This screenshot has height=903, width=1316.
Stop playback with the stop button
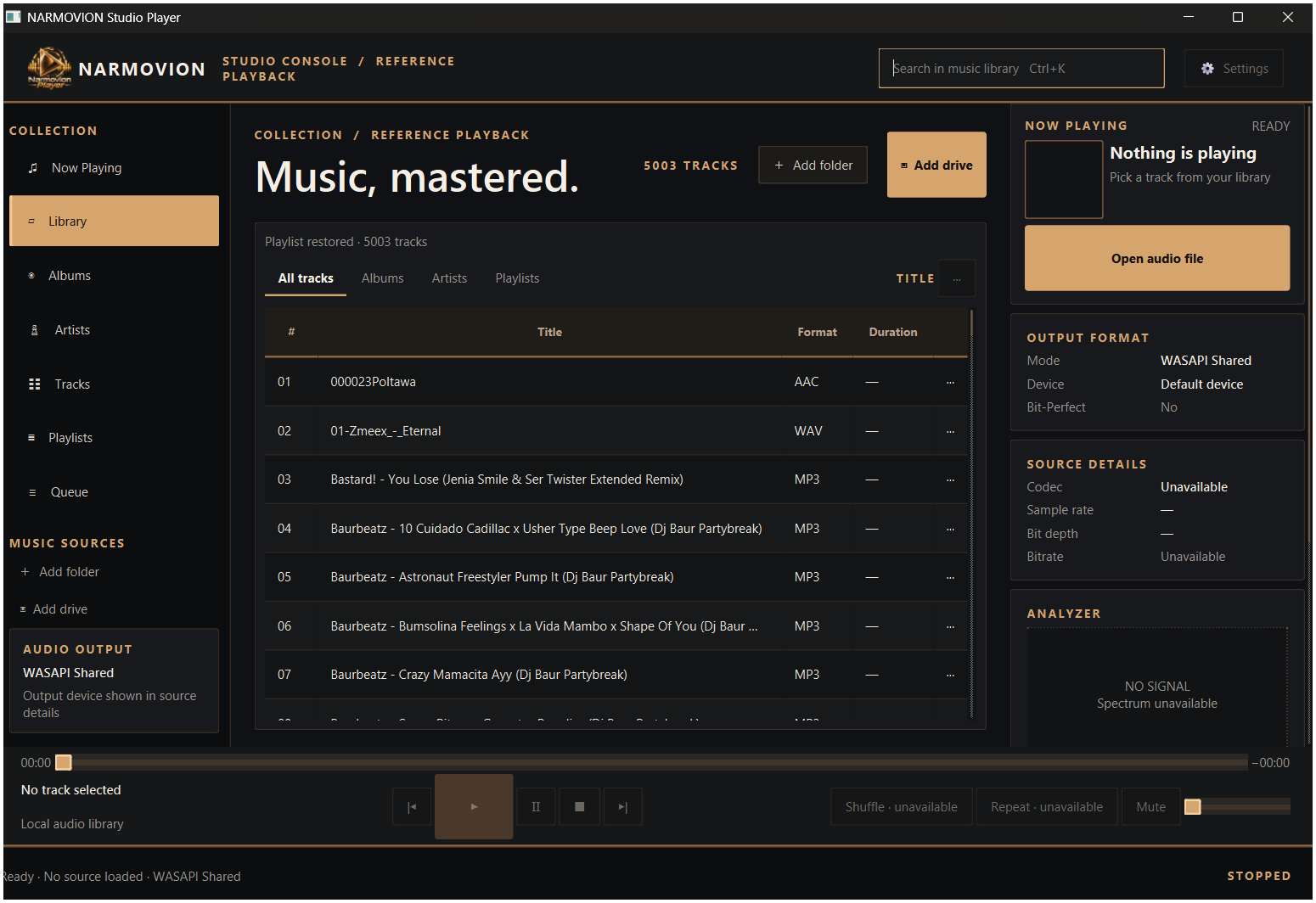[x=579, y=807]
